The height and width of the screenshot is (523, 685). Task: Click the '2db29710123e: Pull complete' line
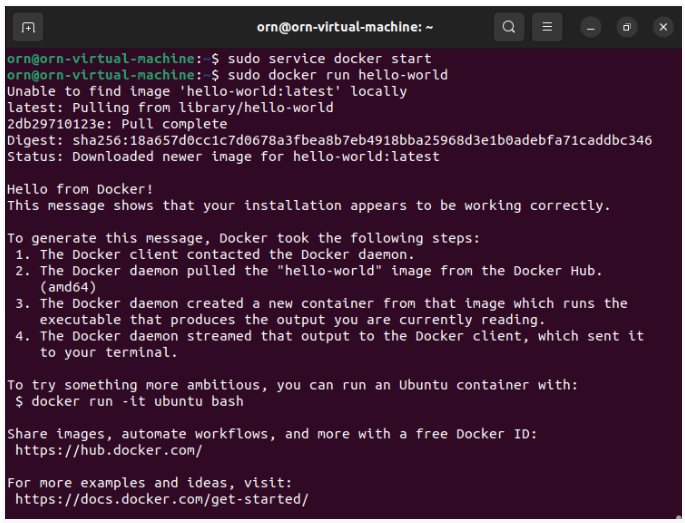[117, 124]
